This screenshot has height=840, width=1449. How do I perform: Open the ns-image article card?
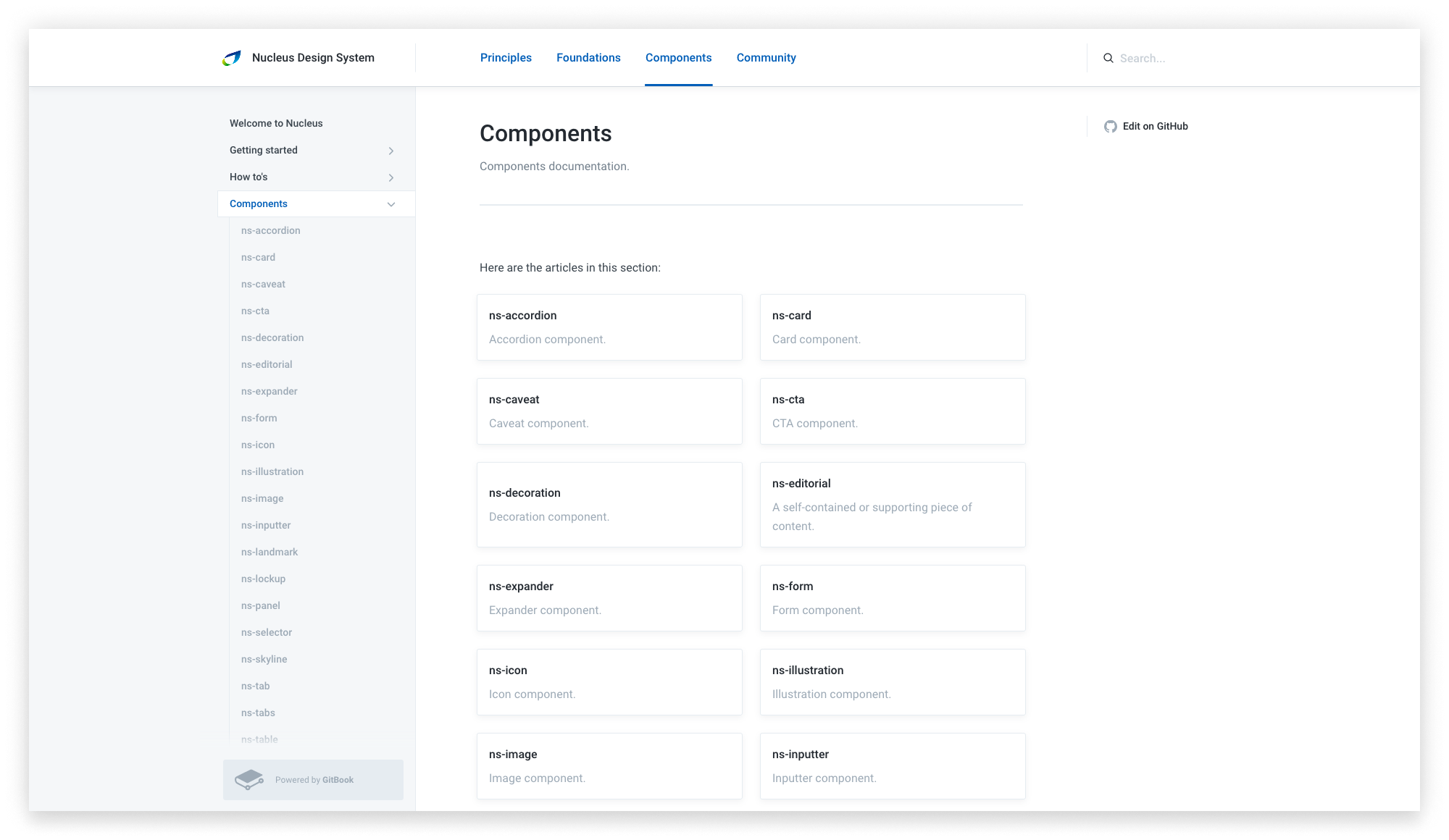609,766
